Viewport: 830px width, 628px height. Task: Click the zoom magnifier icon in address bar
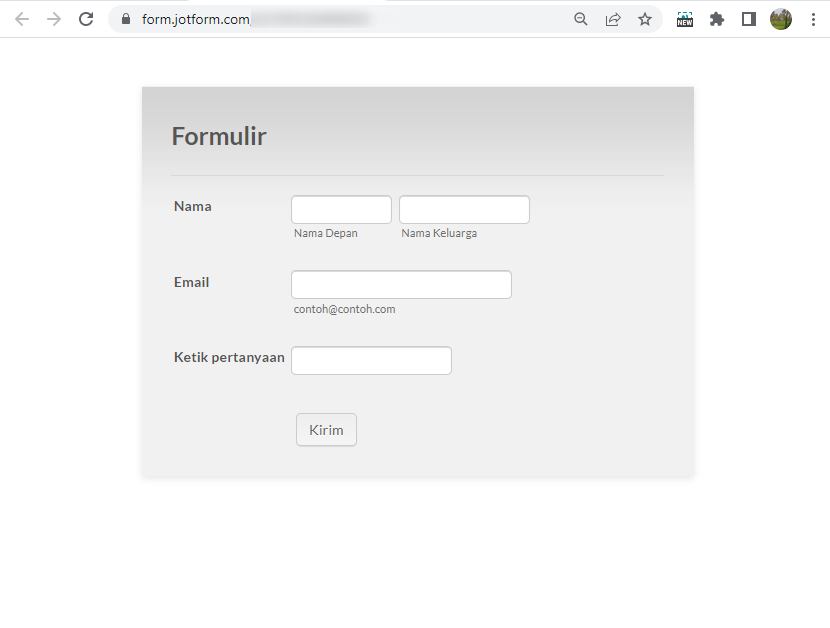pyautogui.click(x=581, y=20)
